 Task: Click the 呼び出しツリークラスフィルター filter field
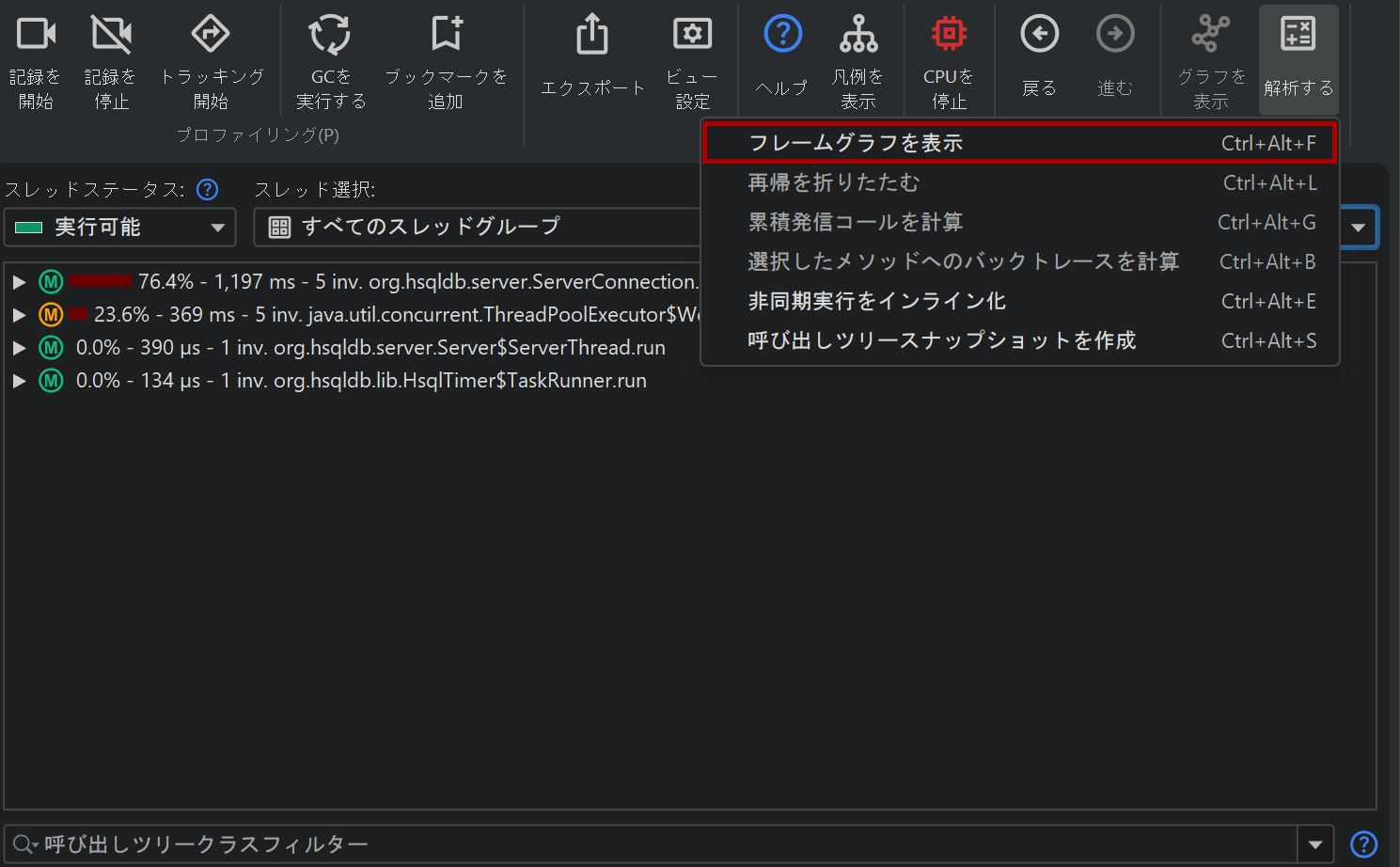[658, 844]
